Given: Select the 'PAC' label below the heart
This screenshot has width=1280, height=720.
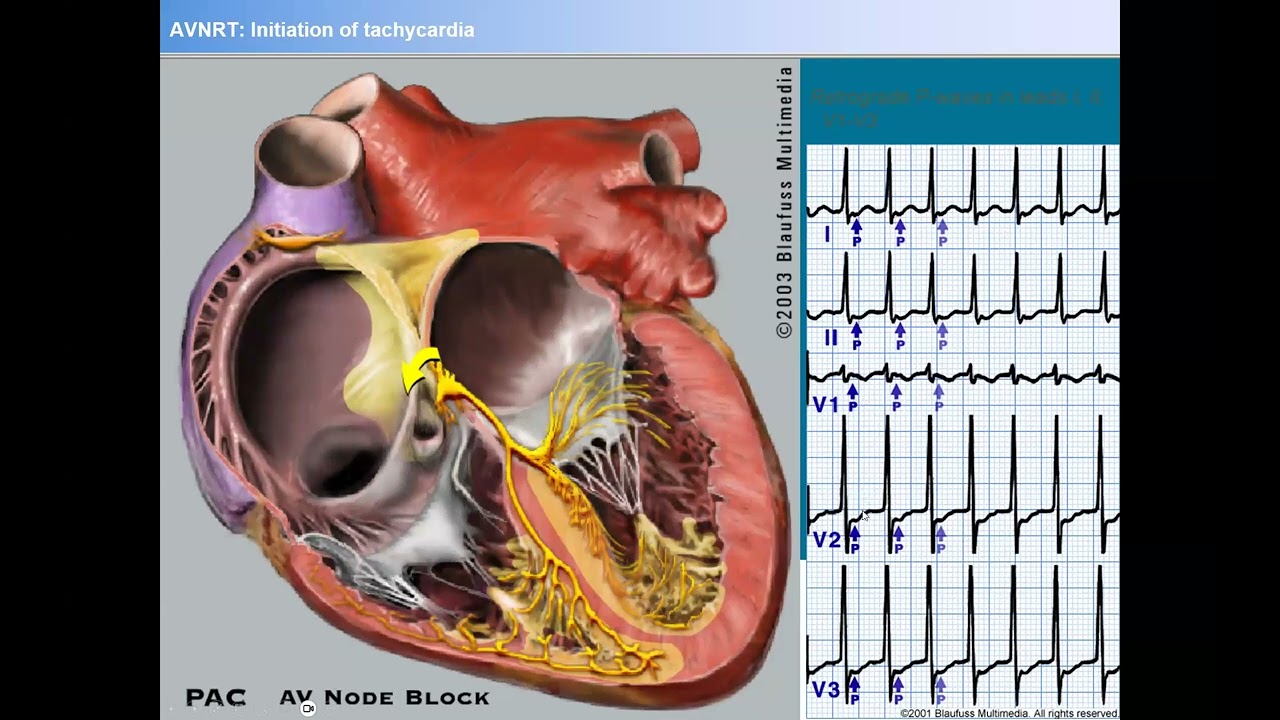Looking at the screenshot, I should (215, 697).
